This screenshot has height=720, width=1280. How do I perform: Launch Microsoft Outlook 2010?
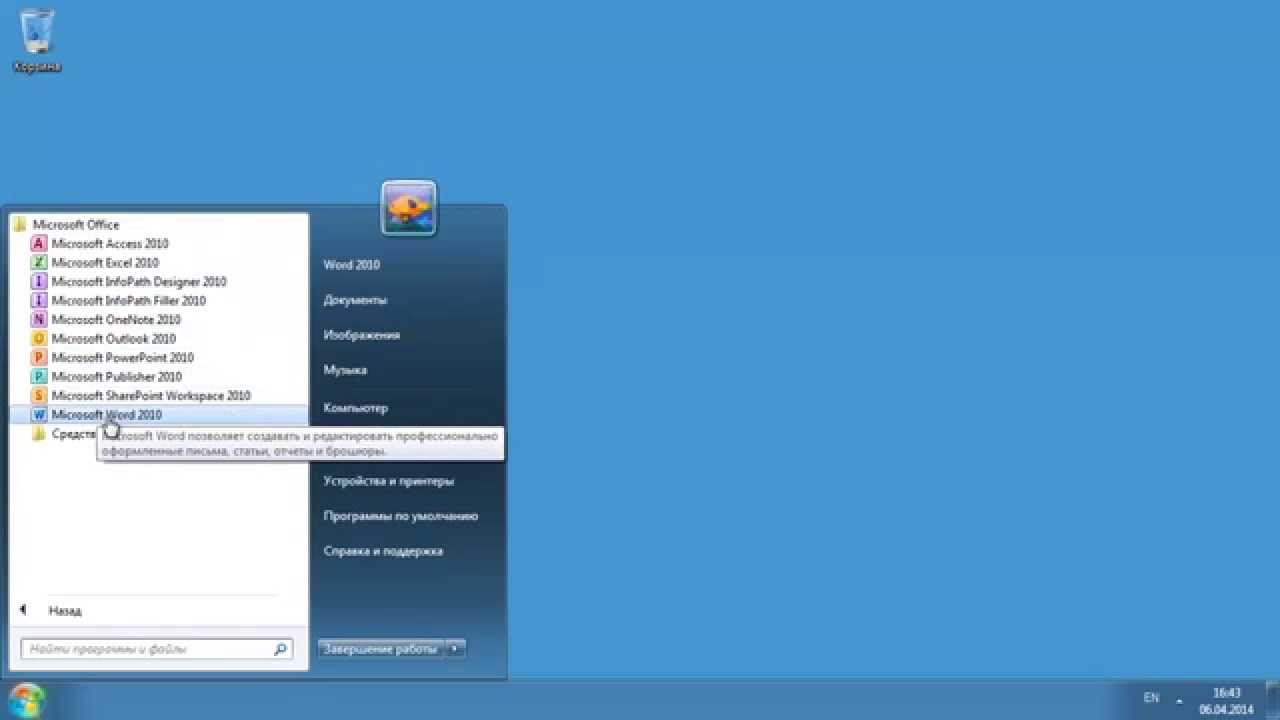pyautogui.click(x=113, y=338)
